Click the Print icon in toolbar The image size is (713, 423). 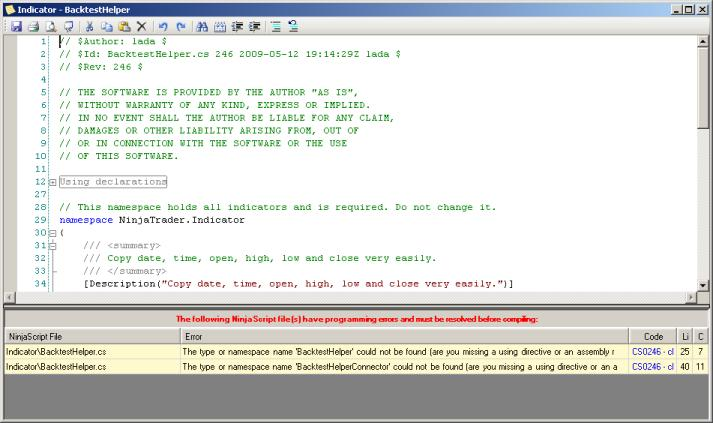coord(34,26)
